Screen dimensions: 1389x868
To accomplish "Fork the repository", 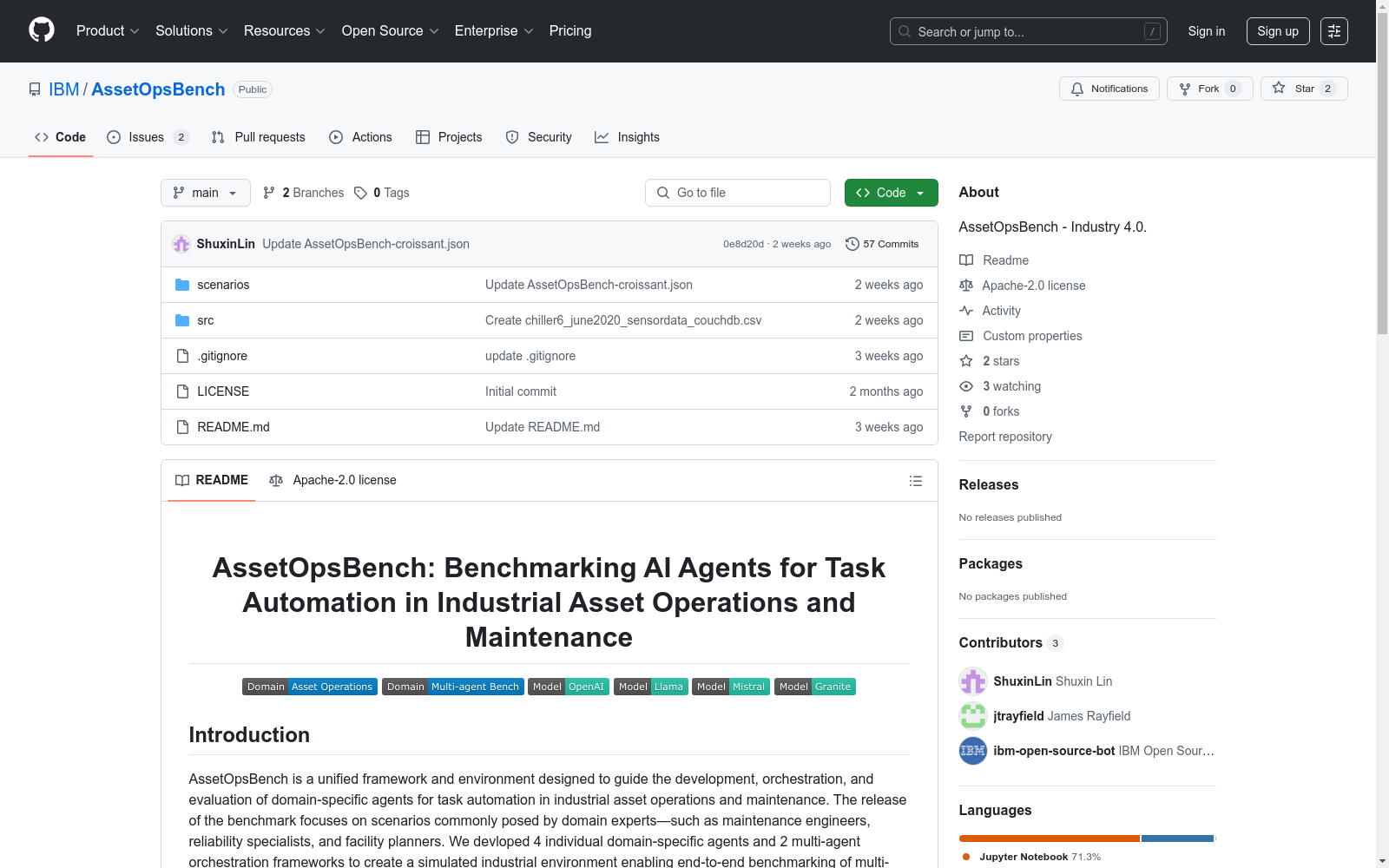I will pos(1210,89).
